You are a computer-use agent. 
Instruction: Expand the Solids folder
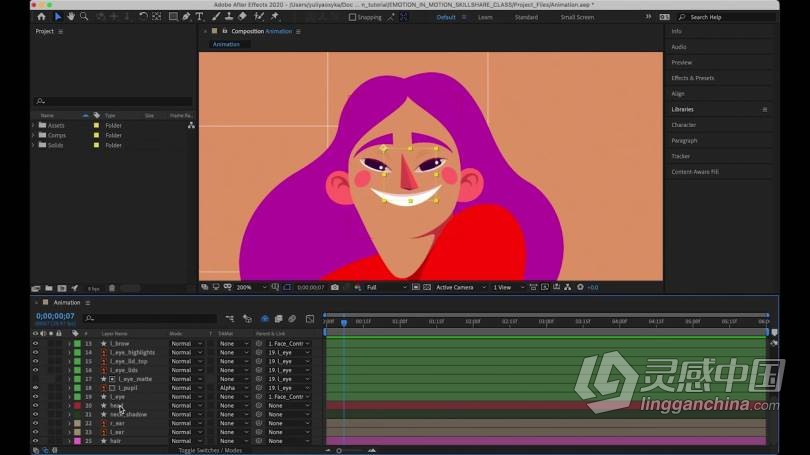point(34,145)
